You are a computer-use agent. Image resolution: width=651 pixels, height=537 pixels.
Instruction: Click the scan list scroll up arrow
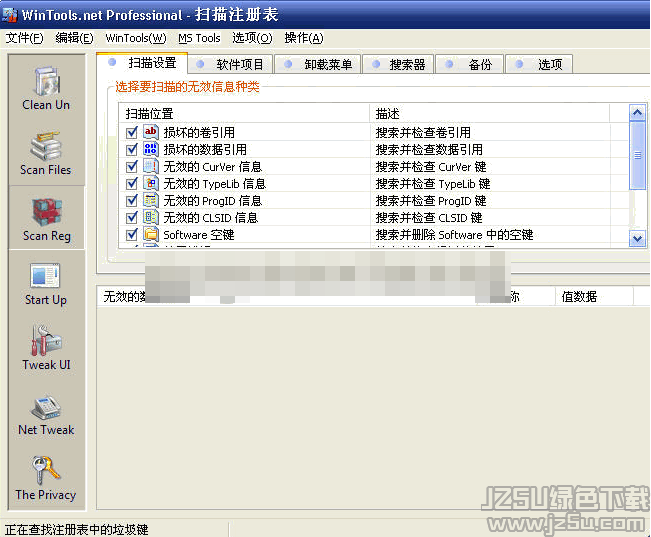(x=637, y=113)
